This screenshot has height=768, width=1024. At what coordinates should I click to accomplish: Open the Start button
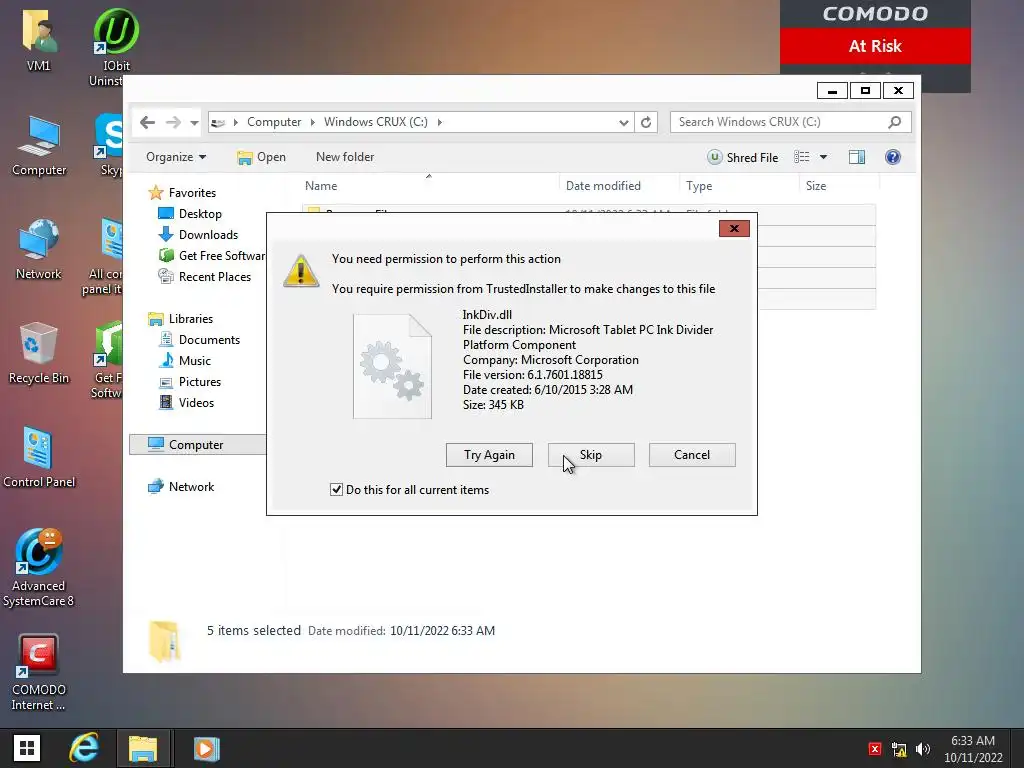(x=27, y=748)
